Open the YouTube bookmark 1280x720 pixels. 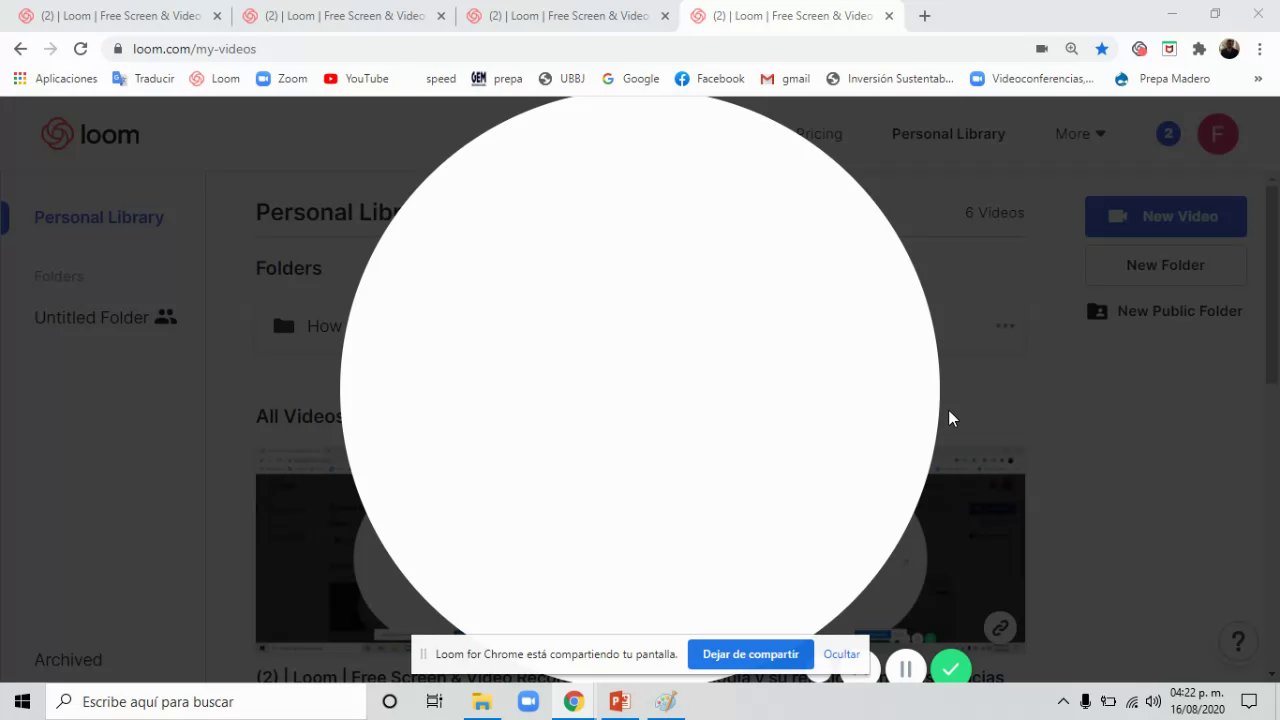point(356,79)
